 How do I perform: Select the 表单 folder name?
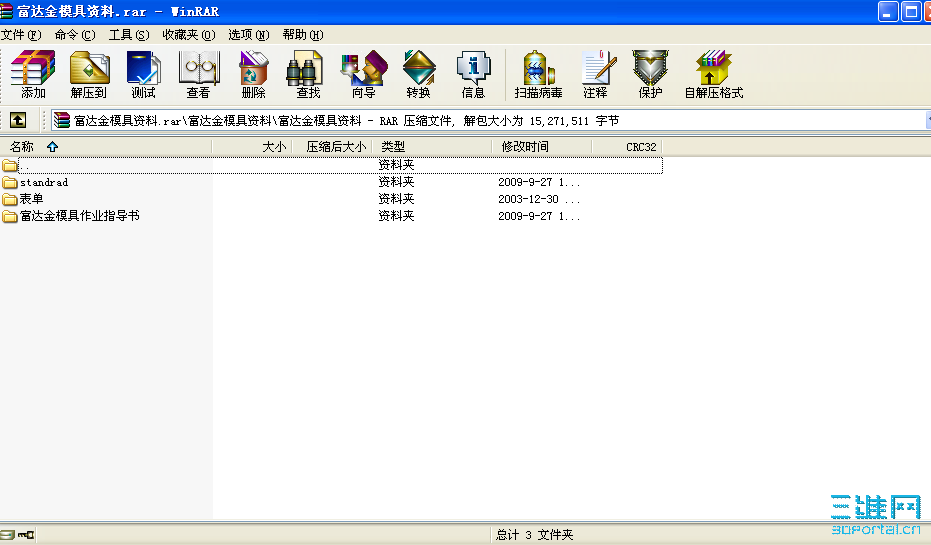[x=31, y=199]
